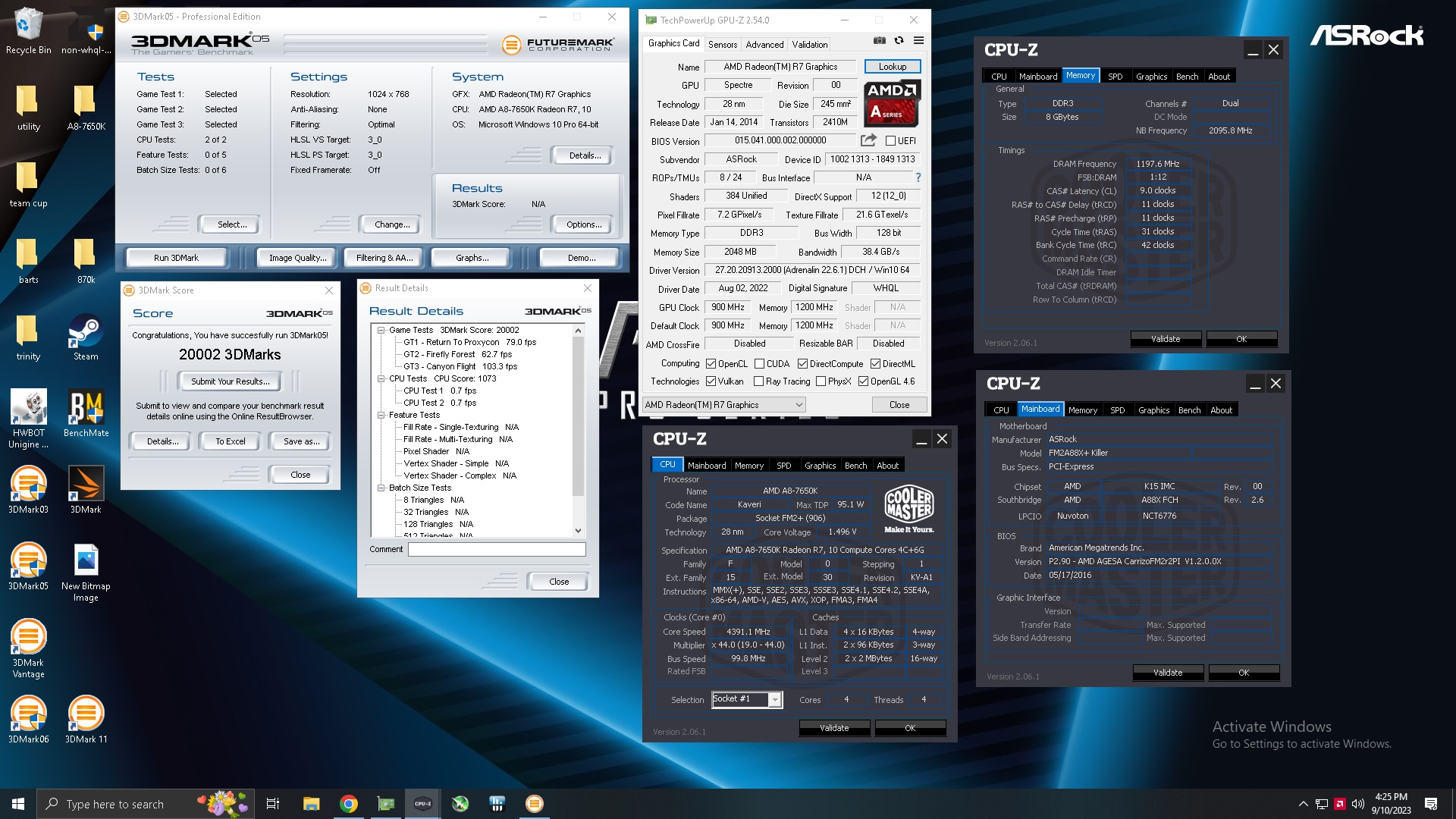Open GPU-Z hamburger menu

918,41
